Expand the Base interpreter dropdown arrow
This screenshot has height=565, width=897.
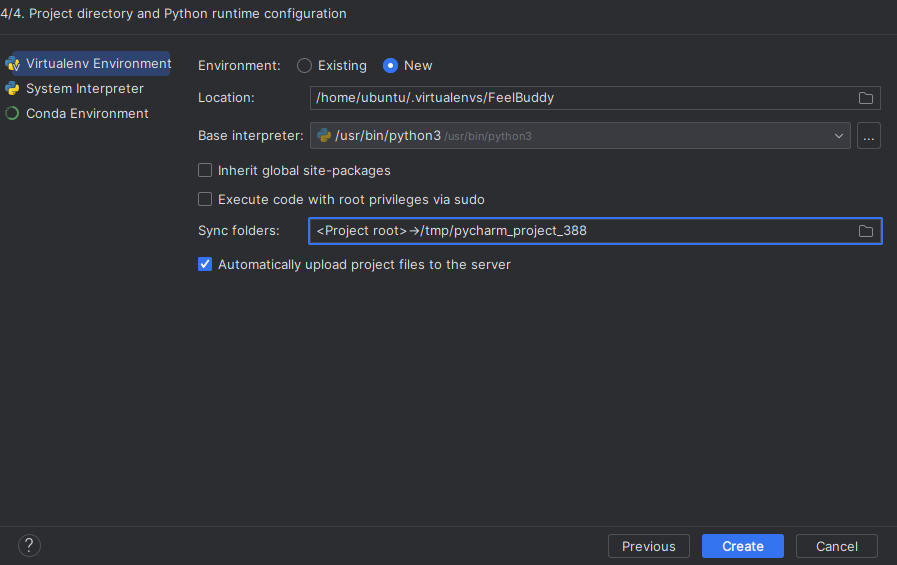pyautogui.click(x=839, y=136)
